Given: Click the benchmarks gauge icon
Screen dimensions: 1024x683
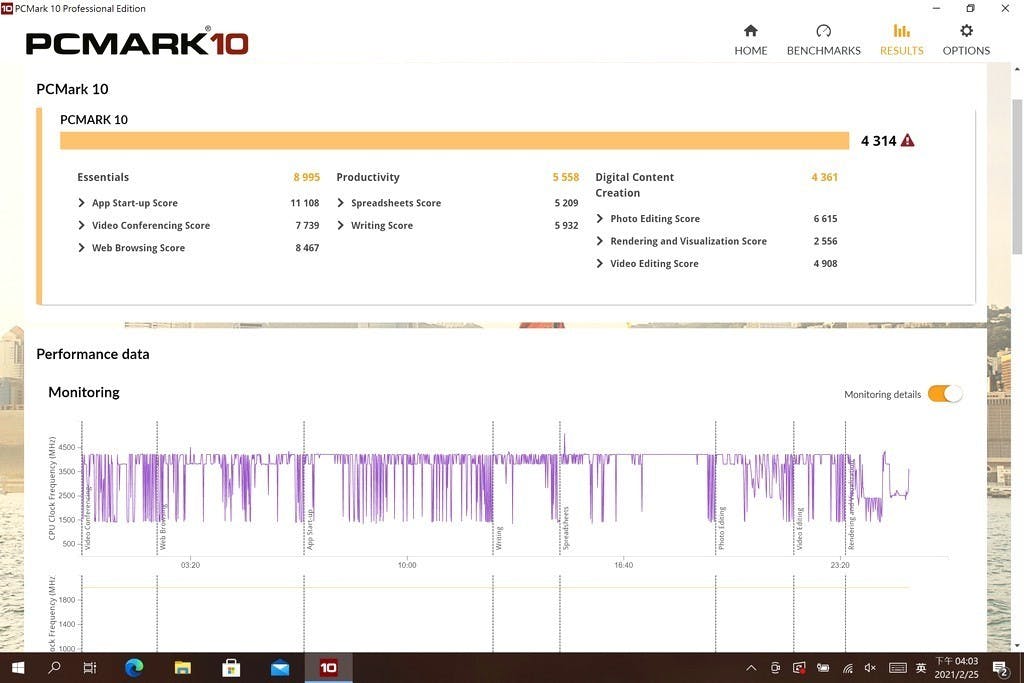Looking at the screenshot, I should (x=824, y=31).
